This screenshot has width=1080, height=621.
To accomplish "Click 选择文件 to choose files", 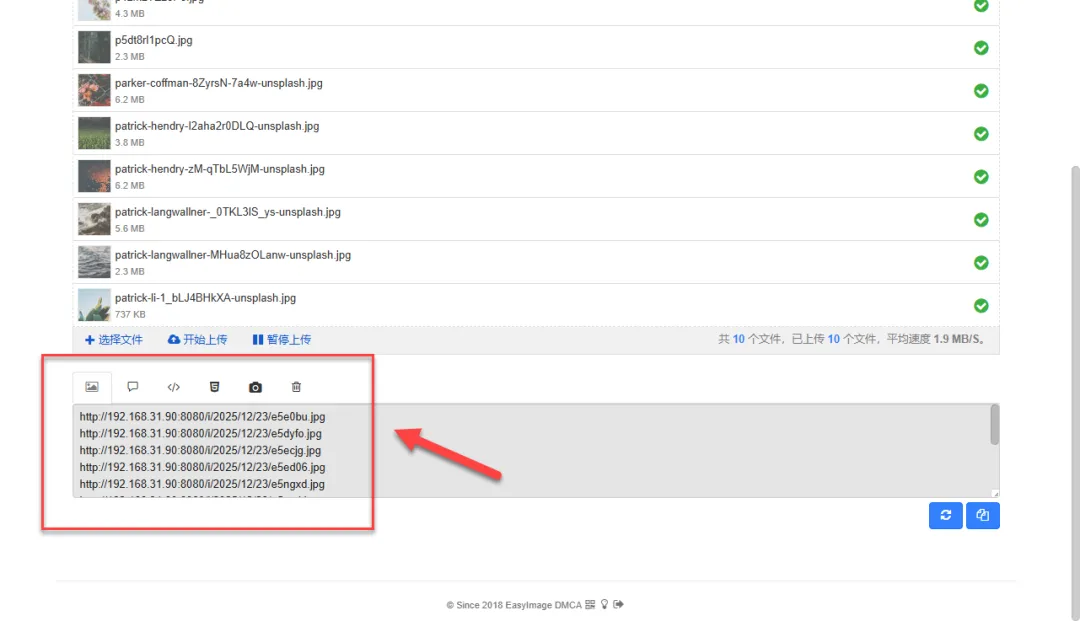I will tap(114, 340).
